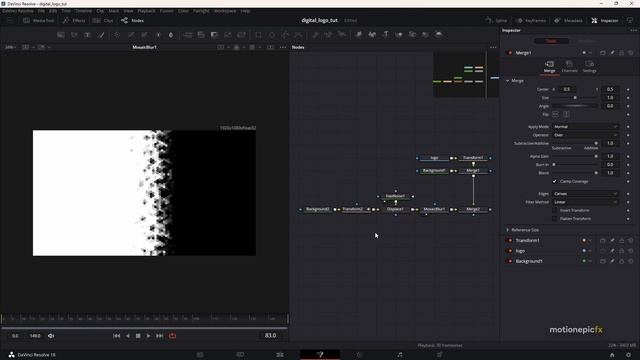Add a Polygon mask tool from toolbar
640x360 pixels.
click(285, 35)
